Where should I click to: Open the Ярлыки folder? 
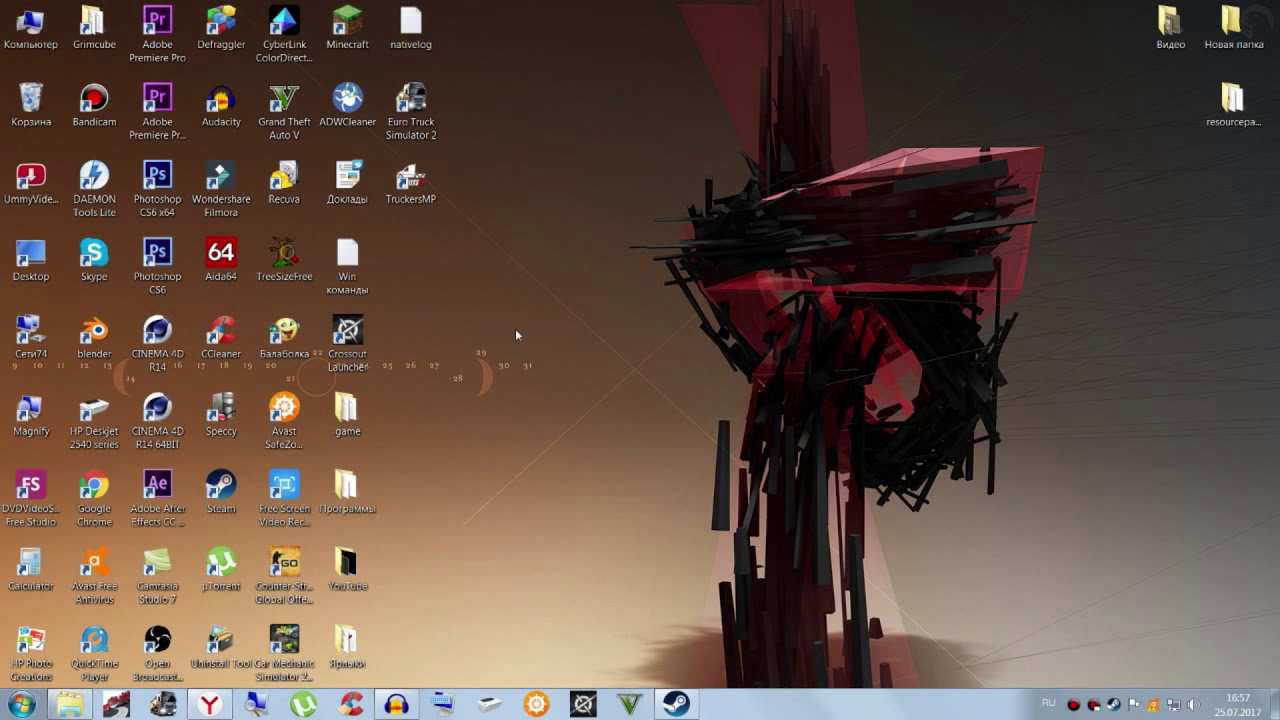(x=347, y=648)
